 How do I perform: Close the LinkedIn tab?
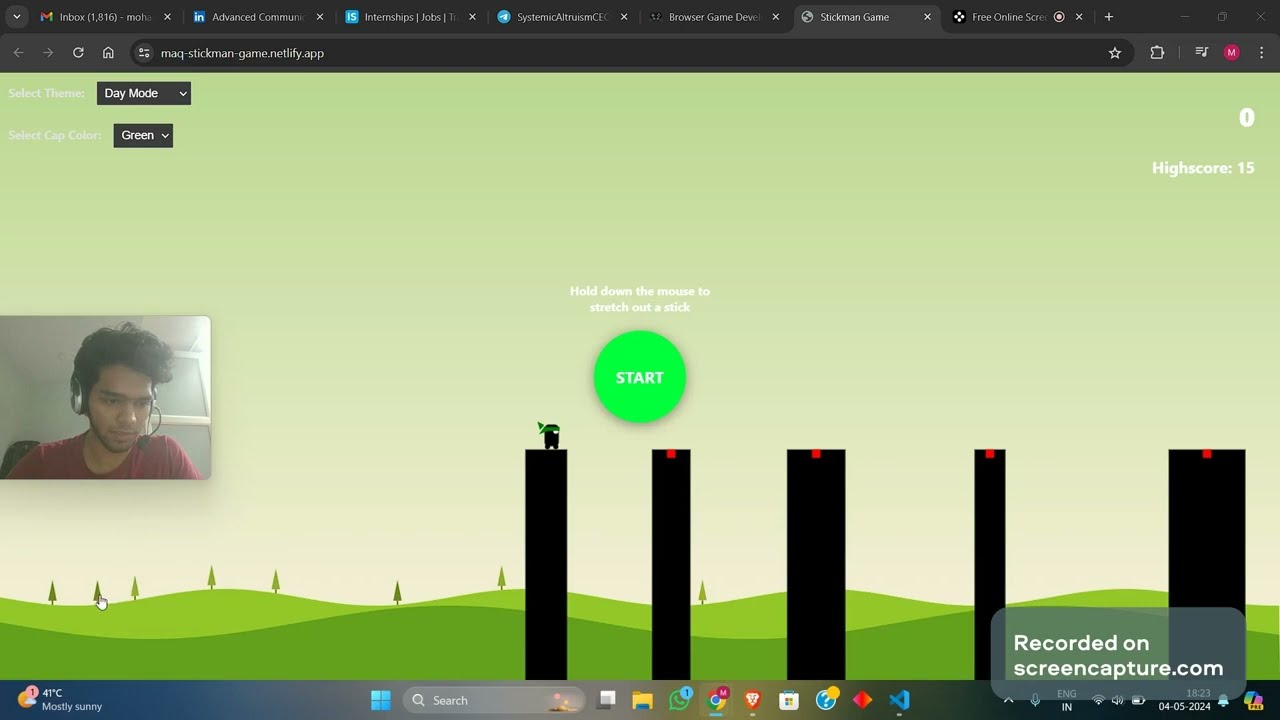[320, 17]
